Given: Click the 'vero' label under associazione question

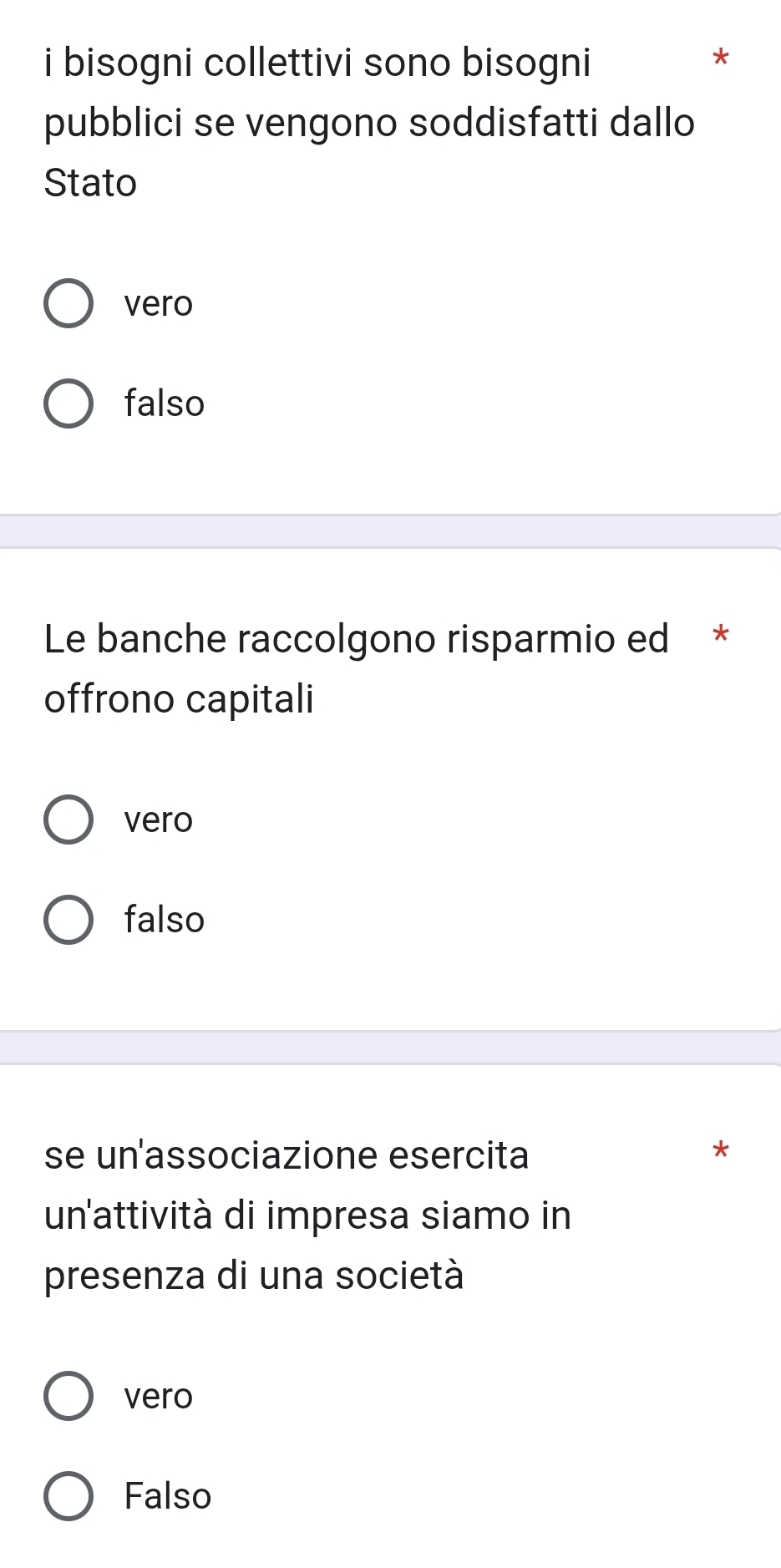Looking at the screenshot, I should [x=159, y=1396].
